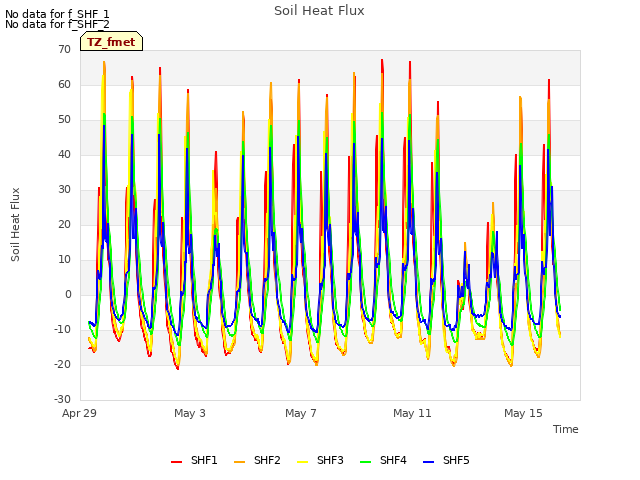Select the orange SHF2 legend swatch
This screenshot has width=640, height=480.
(239, 462)
